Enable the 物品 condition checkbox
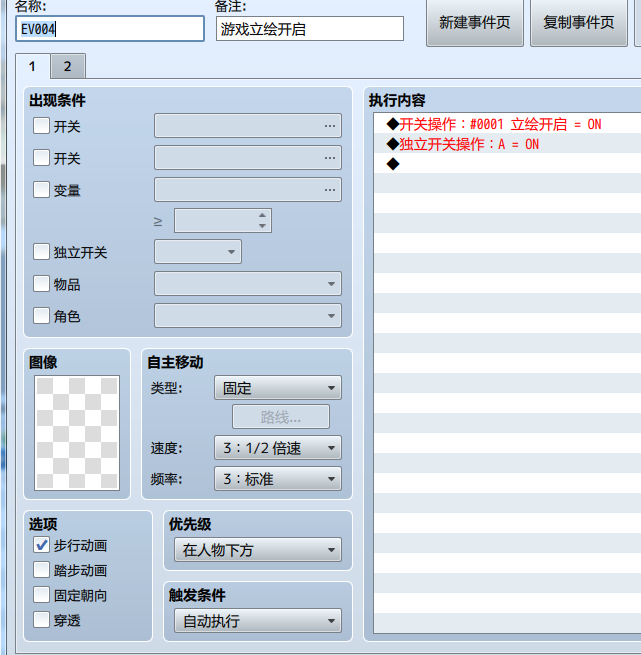The width and height of the screenshot is (641, 655). tap(41, 284)
